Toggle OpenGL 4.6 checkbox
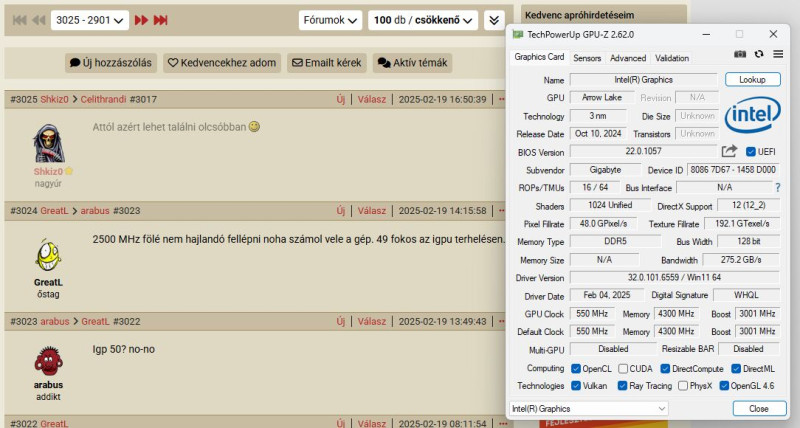This screenshot has width=800, height=428. tap(724, 386)
